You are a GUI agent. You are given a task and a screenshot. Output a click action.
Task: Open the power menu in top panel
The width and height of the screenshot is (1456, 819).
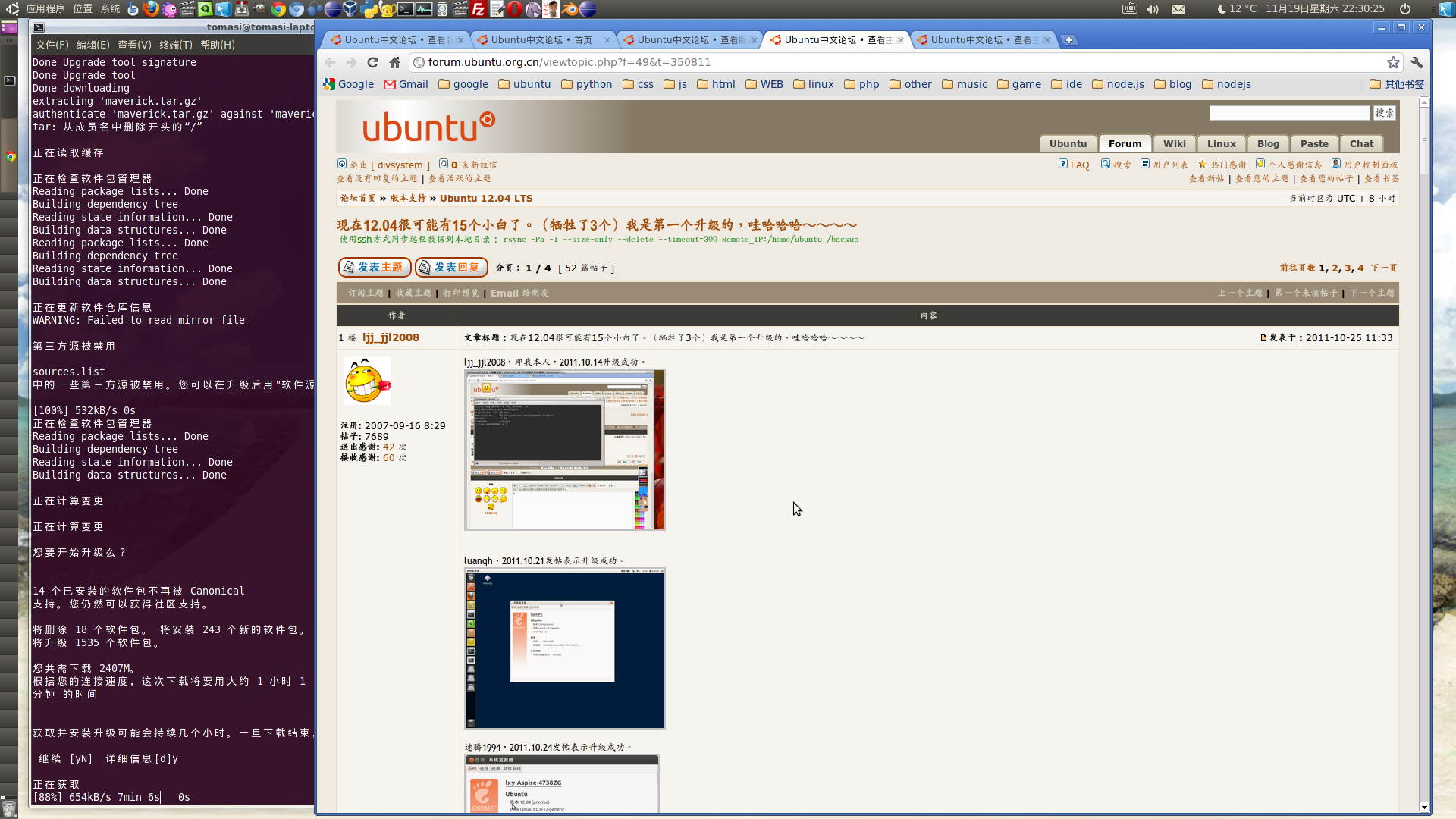[1405, 9]
